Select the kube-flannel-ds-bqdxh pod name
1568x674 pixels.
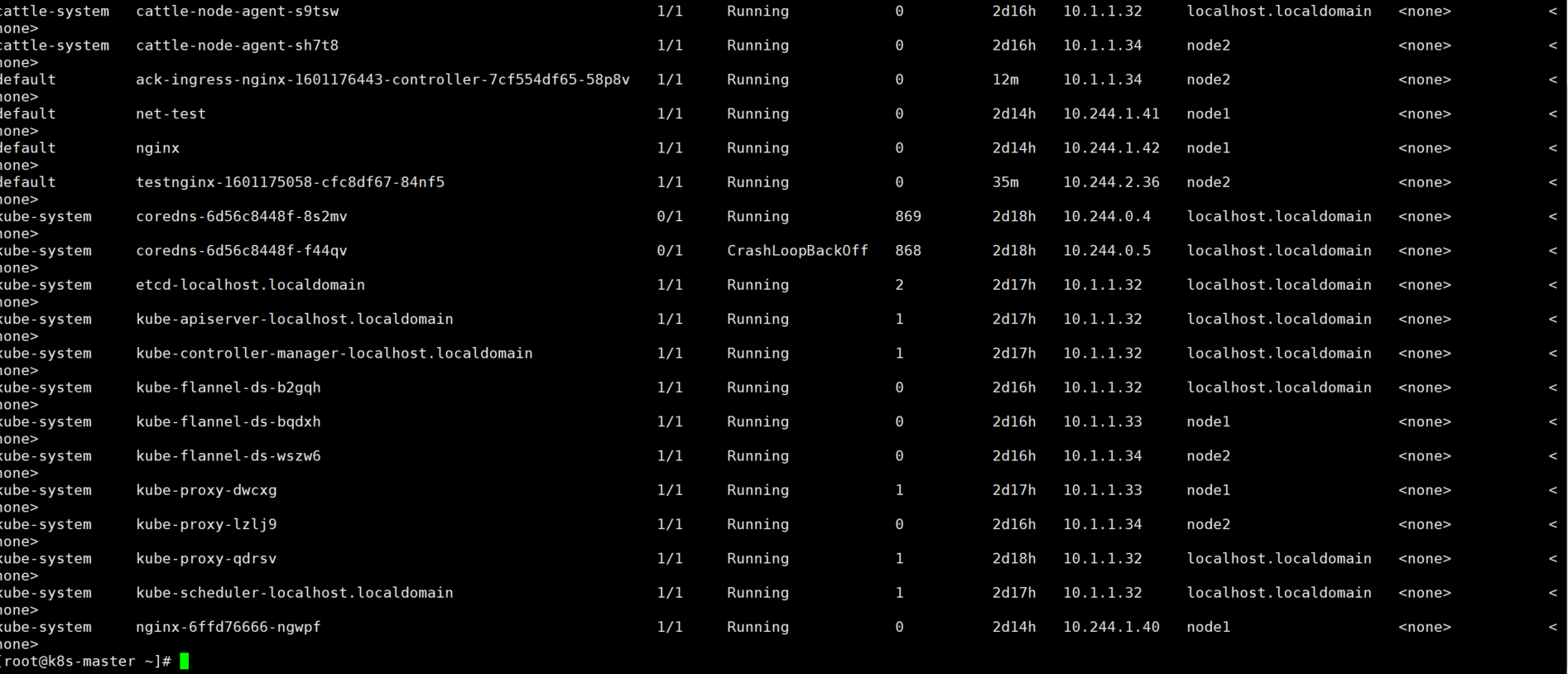click(x=228, y=422)
